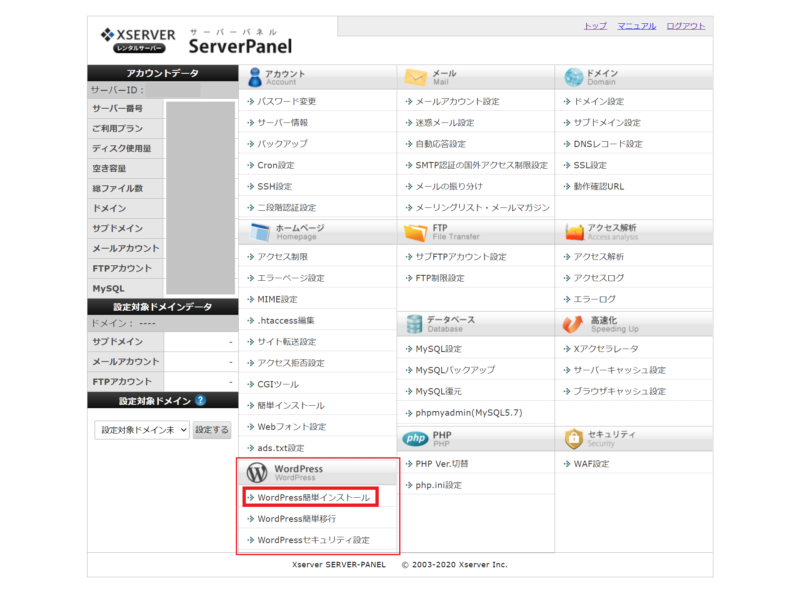
Task: Open 自動応答設定
Action: (x=440, y=144)
